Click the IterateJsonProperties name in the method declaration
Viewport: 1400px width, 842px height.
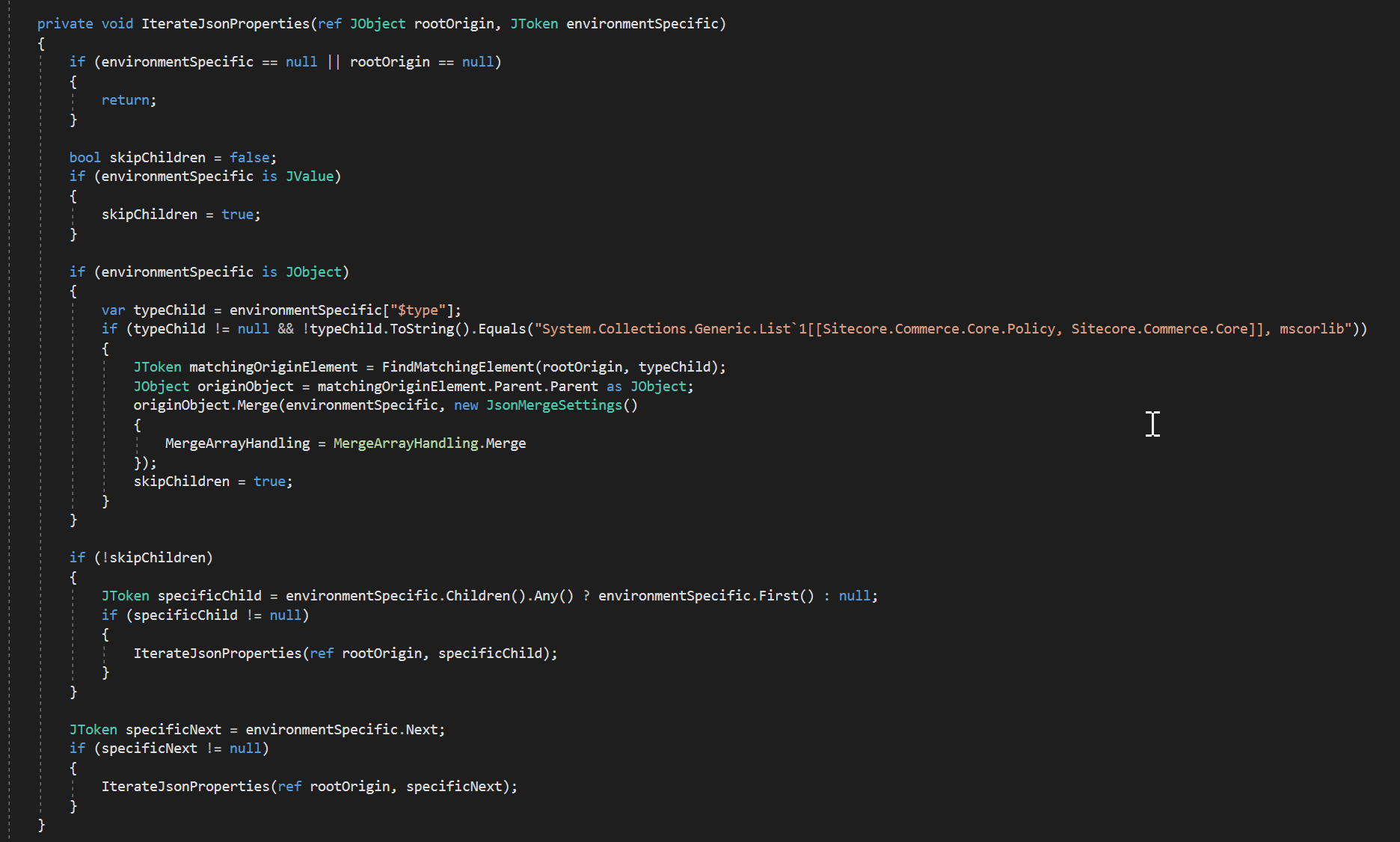click(x=225, y=24)
